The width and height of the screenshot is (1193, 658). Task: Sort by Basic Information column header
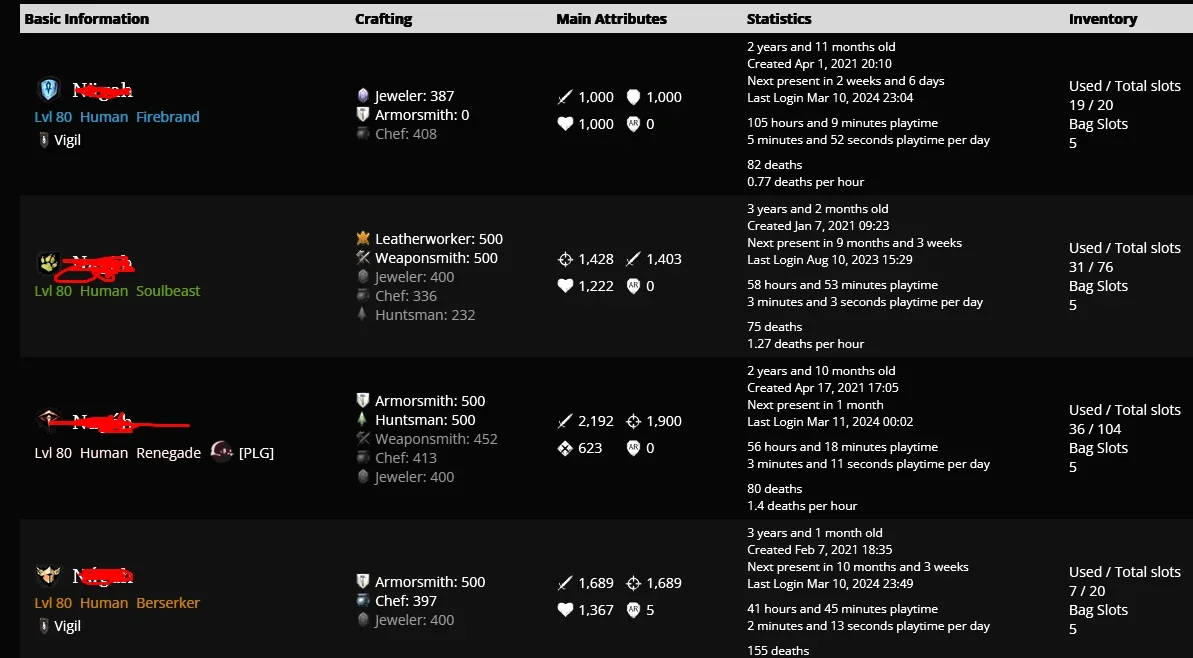(x=87, y=19)
